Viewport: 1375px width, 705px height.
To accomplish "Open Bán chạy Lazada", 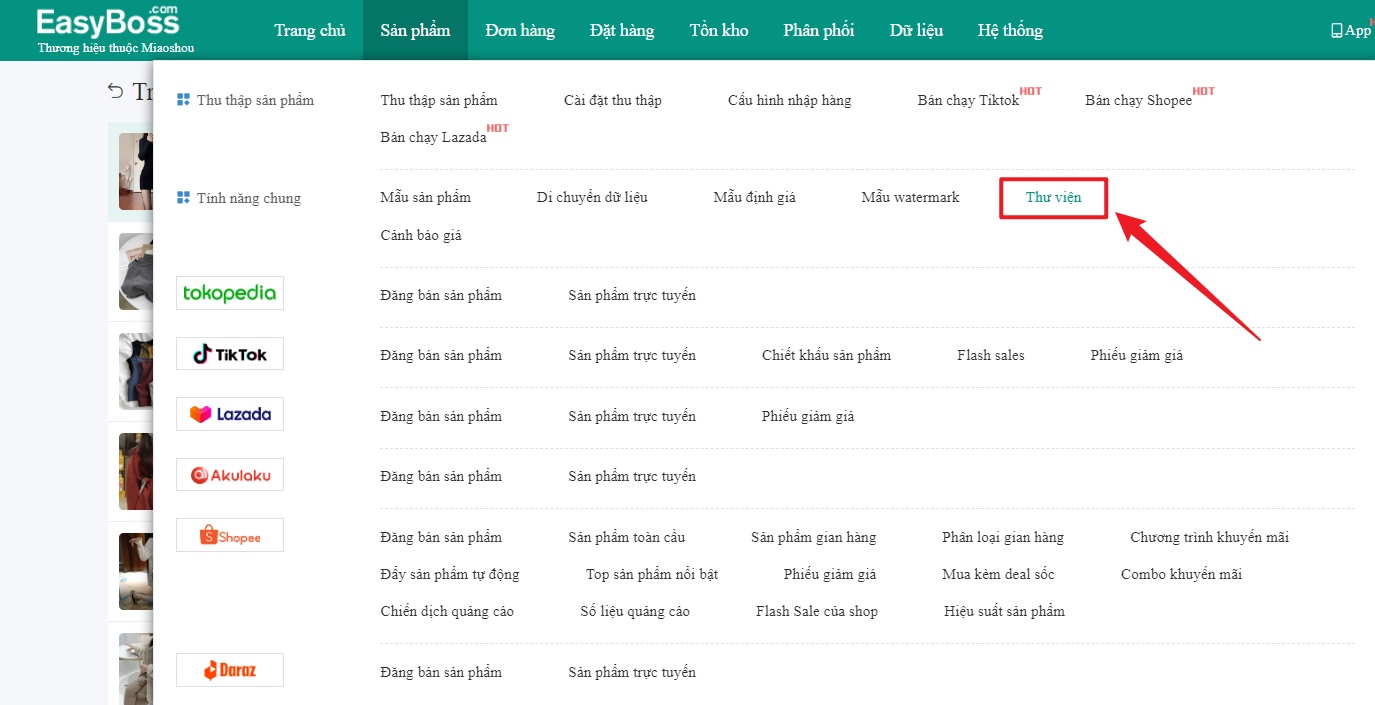I will tap(434, 137).
